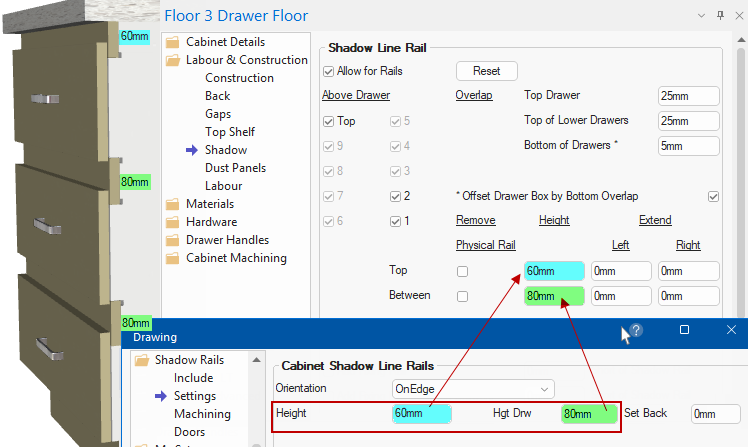The height and width of the screenshot is (447, 748).
Task: Click the help question mark icon
Action: point(636,330)
